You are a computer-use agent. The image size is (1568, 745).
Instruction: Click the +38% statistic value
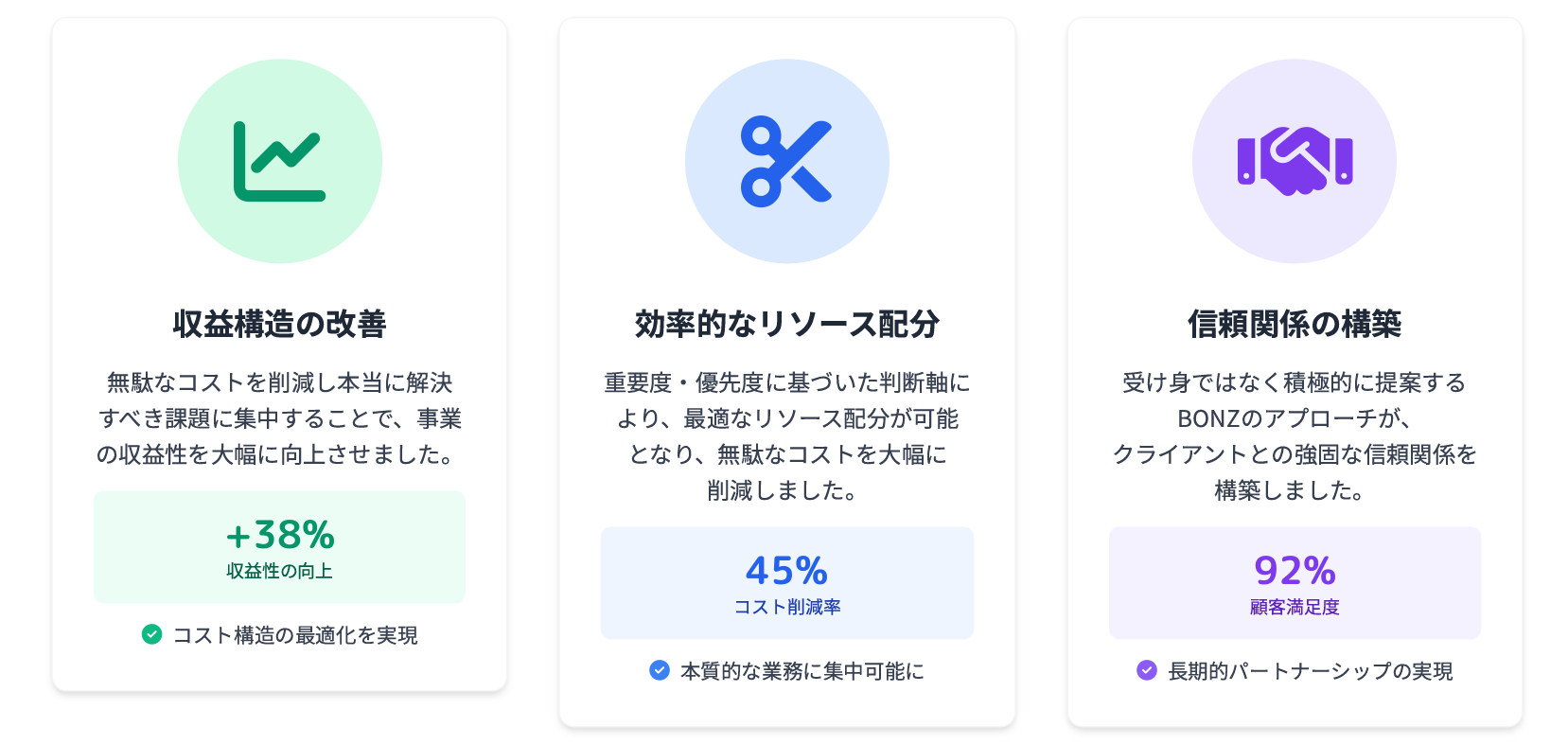click(x=279, y=535)
